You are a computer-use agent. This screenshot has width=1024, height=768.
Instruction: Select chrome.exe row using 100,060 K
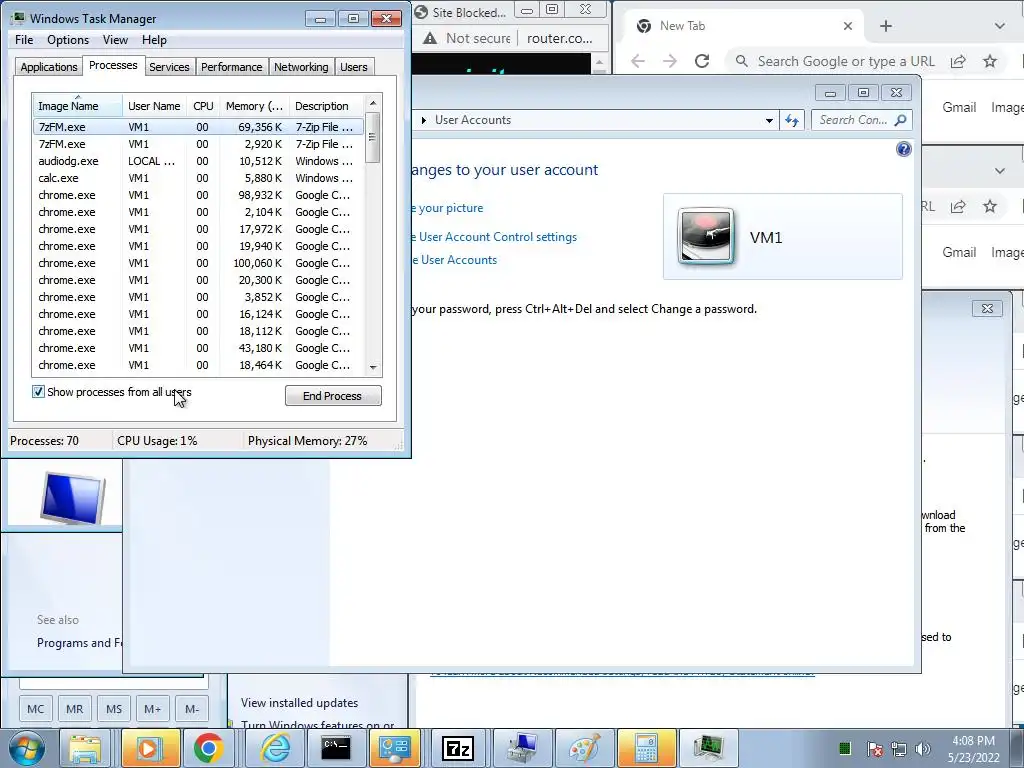[x=199, y=263]
